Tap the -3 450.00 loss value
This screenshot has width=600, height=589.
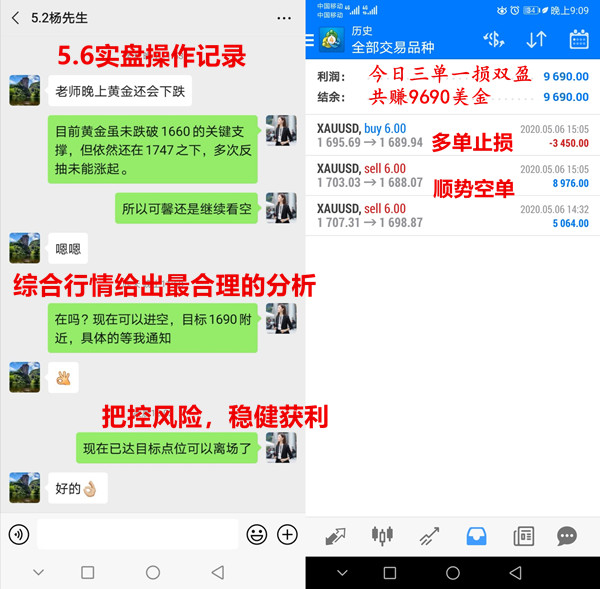click(x=569, y=143)
